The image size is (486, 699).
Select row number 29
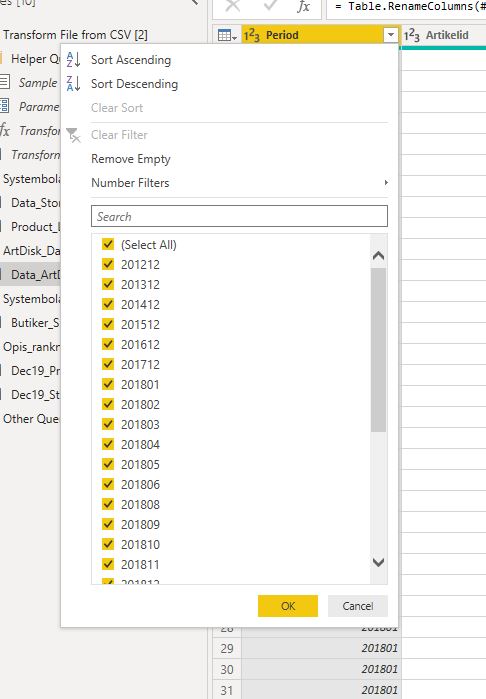pyautogui.click(x=227, y=648)
